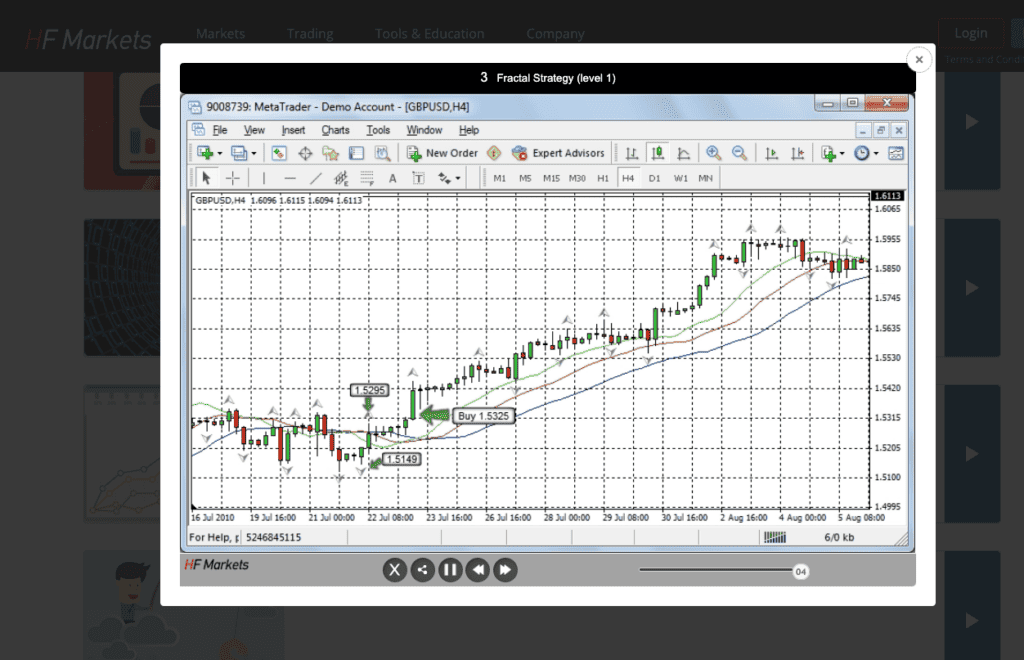Open the Navigator star-folder icon

coord(330,153)
